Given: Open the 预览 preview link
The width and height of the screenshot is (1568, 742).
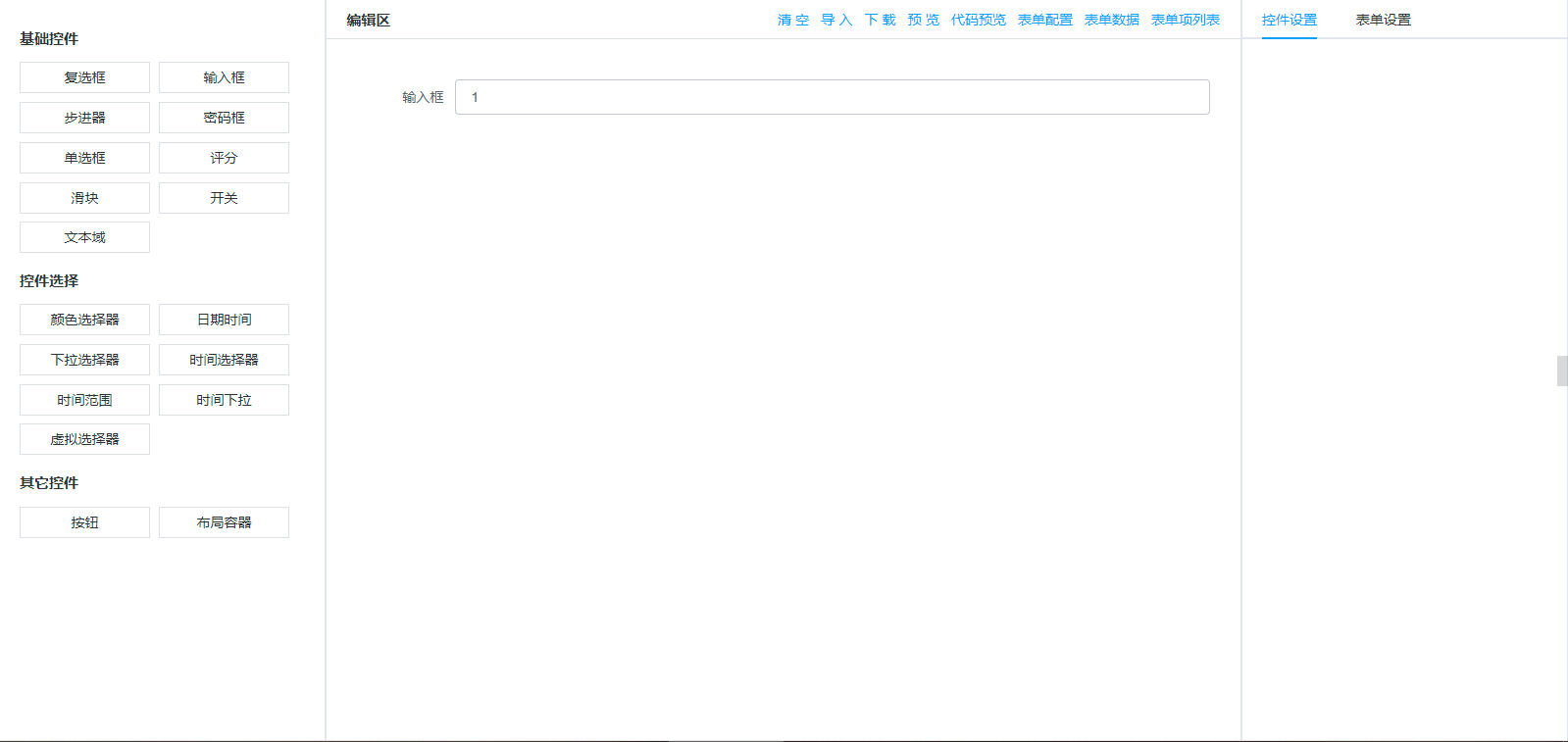Looking at the screenshot, I should [923, 20].
